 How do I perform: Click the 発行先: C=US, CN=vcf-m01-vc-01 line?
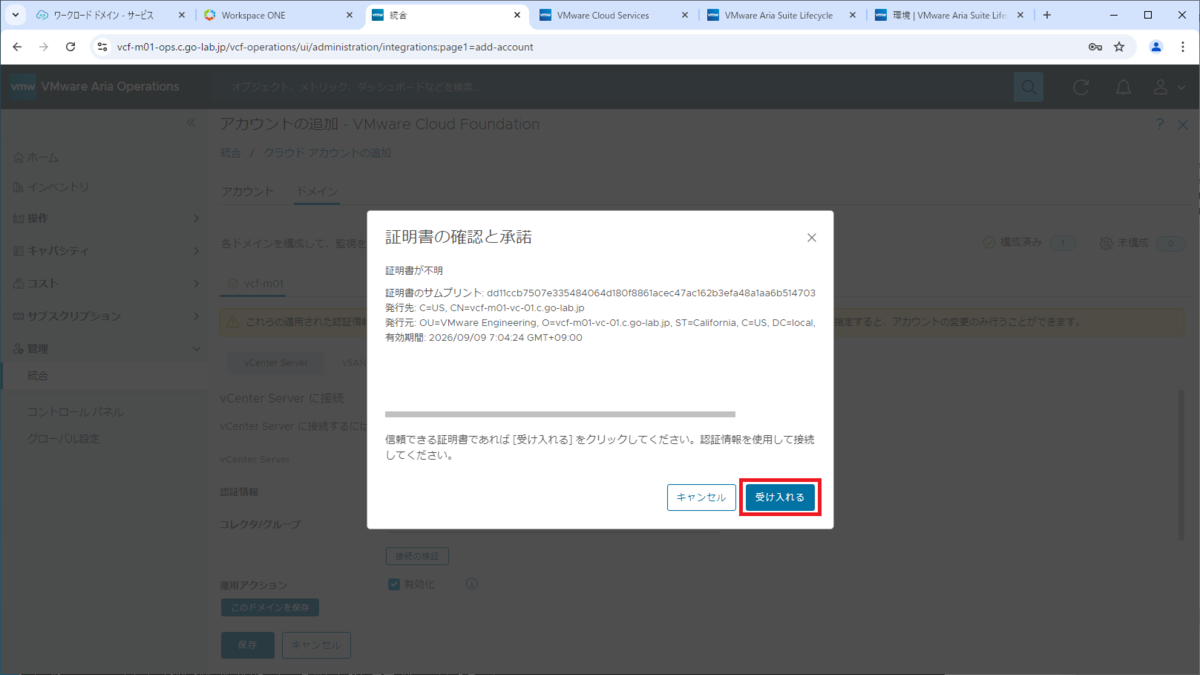click(x=484, y=308)
